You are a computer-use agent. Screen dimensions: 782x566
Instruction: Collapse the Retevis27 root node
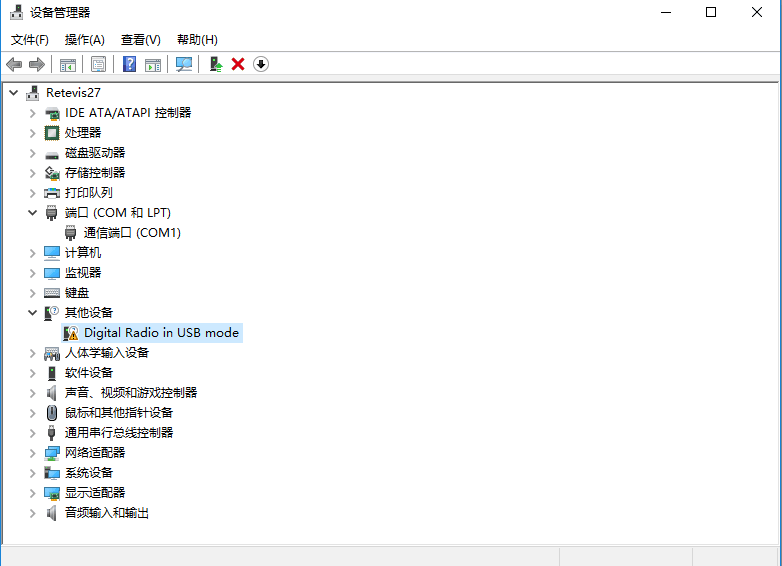click(x=14, y=93)
